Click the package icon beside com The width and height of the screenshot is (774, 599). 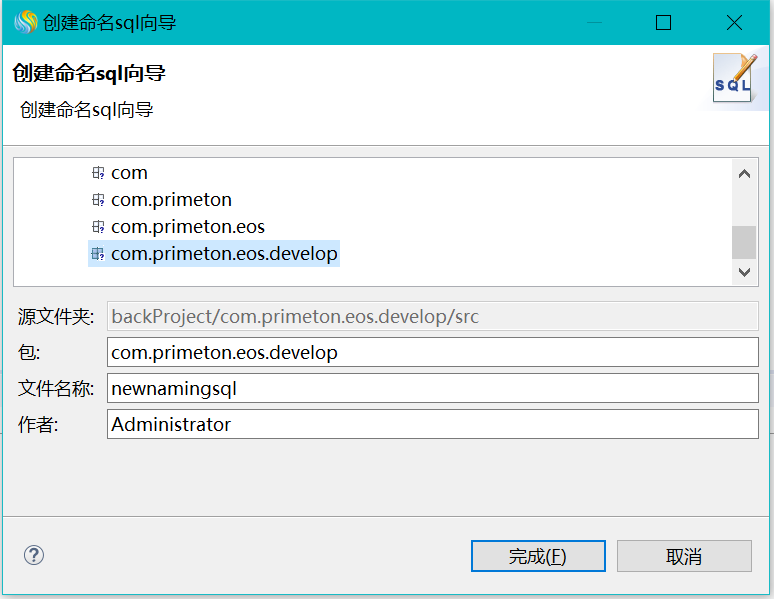point(98,173)
